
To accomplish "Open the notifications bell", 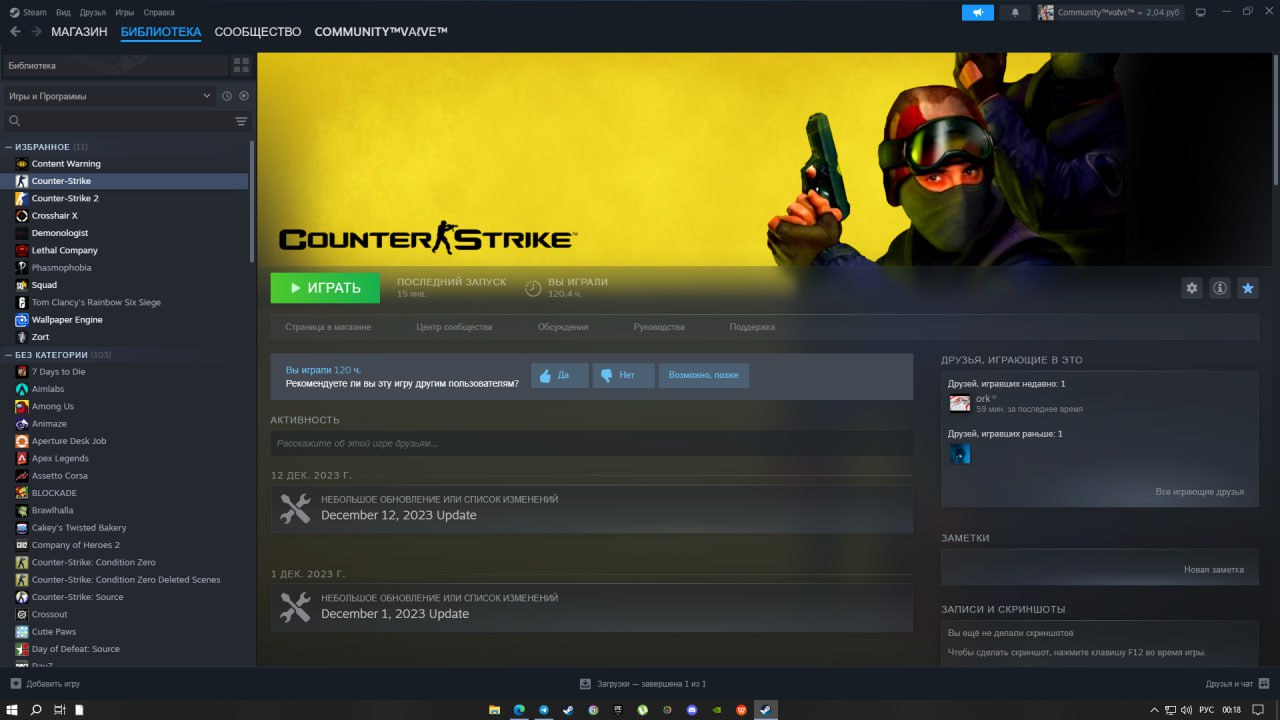I will [x=1015, y=12].
